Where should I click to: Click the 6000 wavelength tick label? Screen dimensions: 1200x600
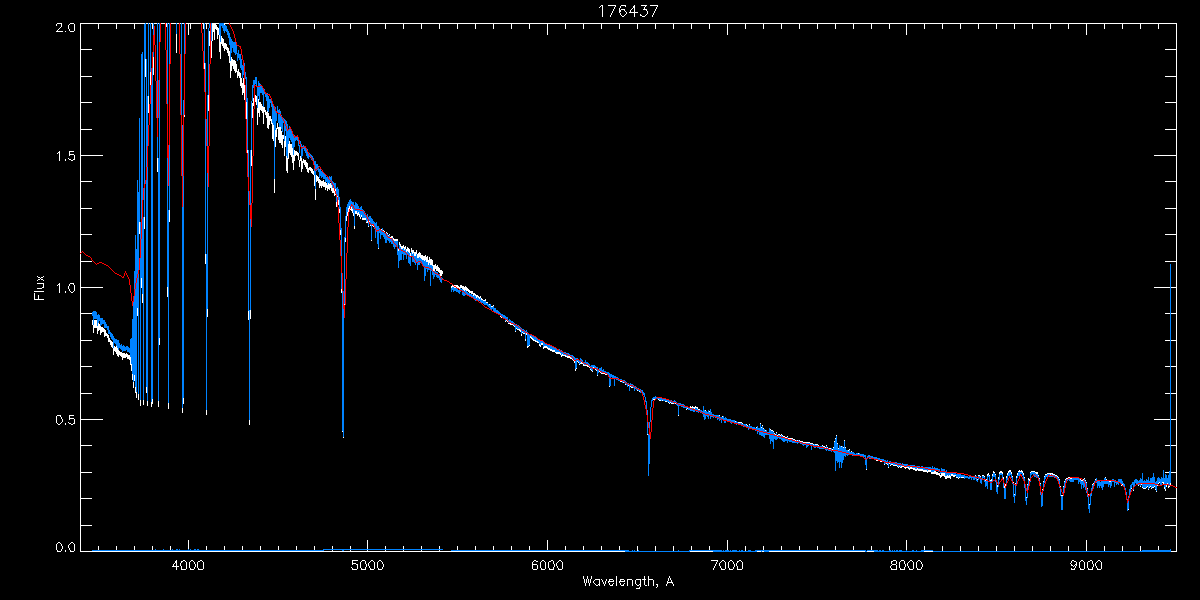point(547,564)
